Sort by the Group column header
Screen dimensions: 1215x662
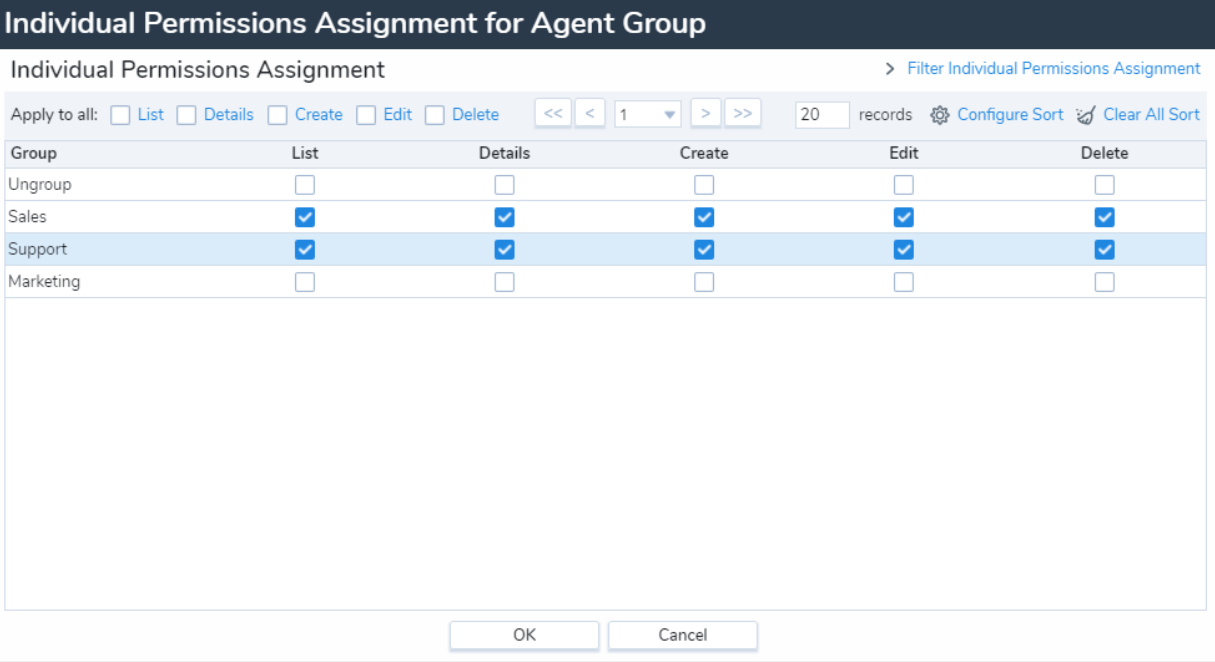point(34,153)
